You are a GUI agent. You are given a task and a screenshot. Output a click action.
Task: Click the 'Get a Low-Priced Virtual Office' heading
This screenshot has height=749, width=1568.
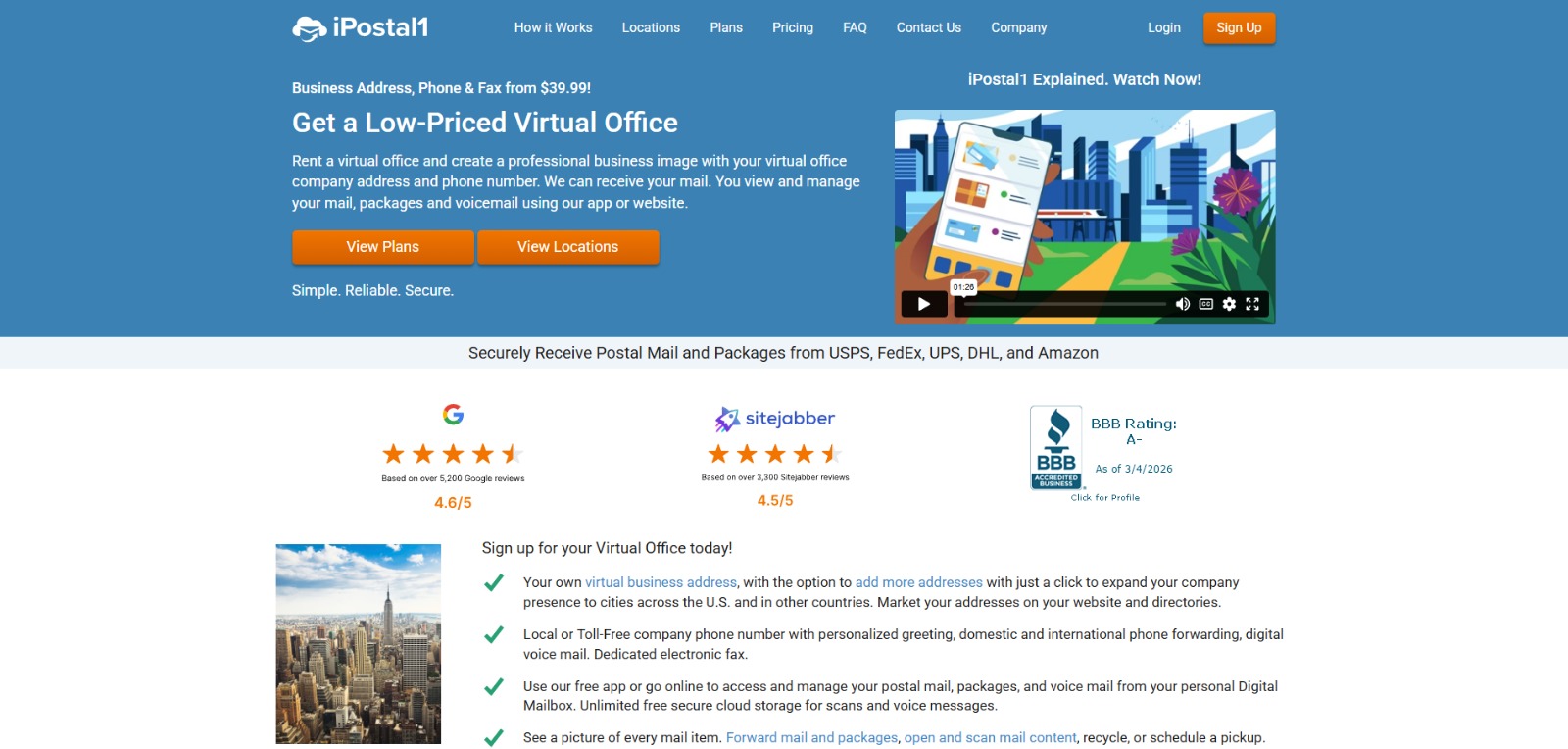pos(485,123)
